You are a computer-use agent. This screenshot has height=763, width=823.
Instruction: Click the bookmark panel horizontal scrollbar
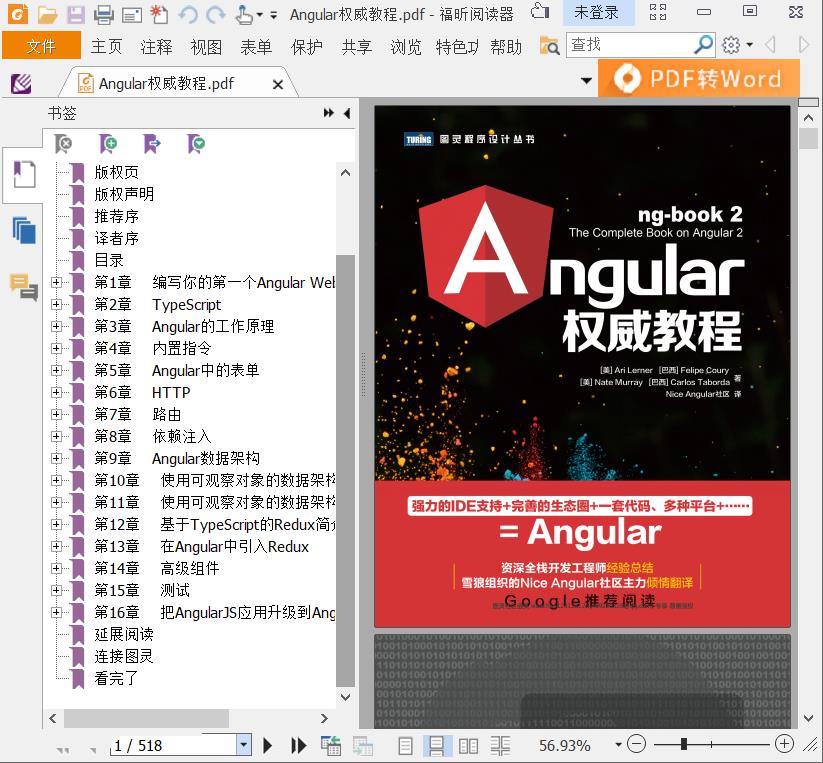pos(146,718)
